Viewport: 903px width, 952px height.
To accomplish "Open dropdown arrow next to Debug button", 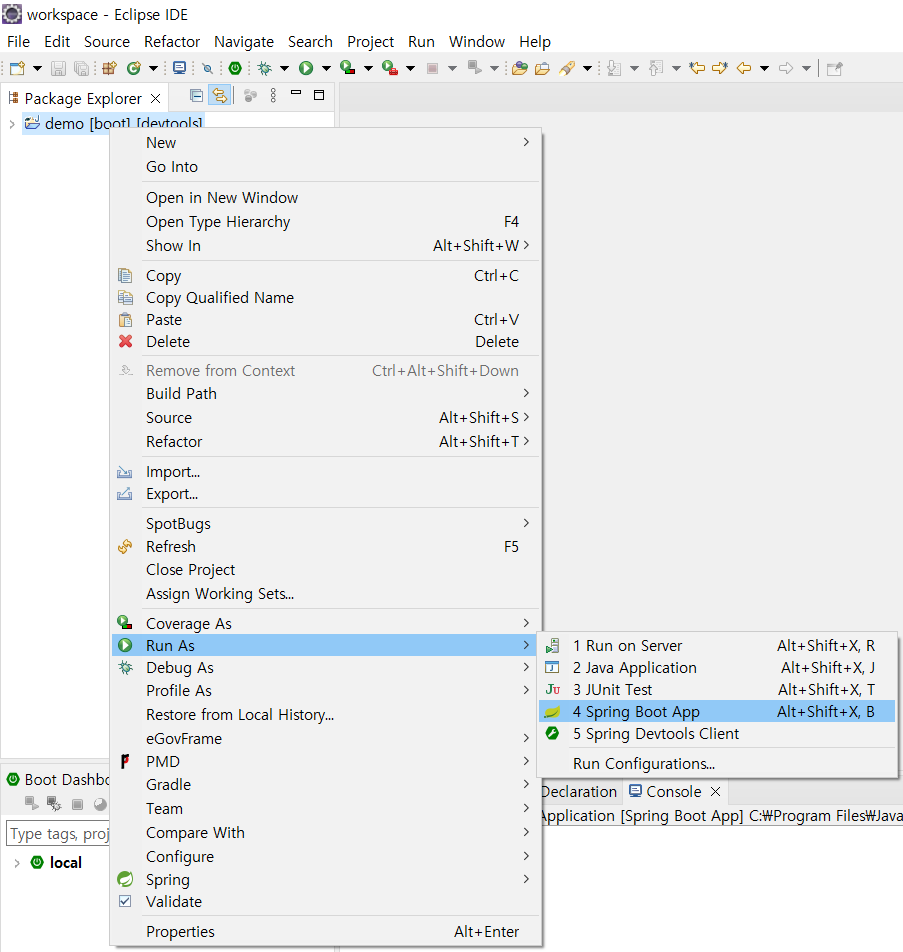I will click(284, 68).
